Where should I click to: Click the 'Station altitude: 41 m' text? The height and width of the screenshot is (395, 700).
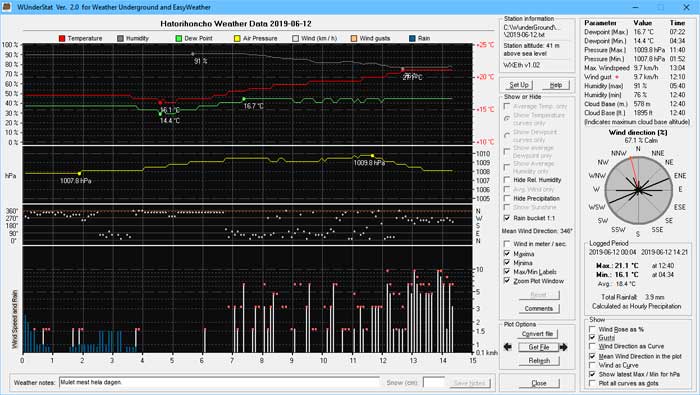point(531,46)
